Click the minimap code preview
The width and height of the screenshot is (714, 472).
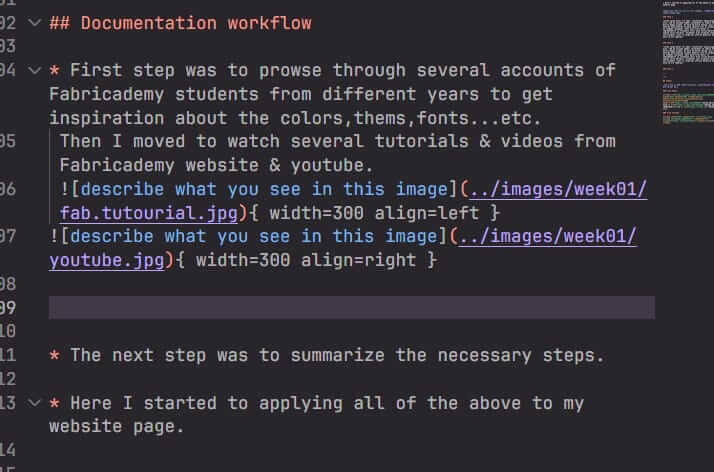coord(684,60)
